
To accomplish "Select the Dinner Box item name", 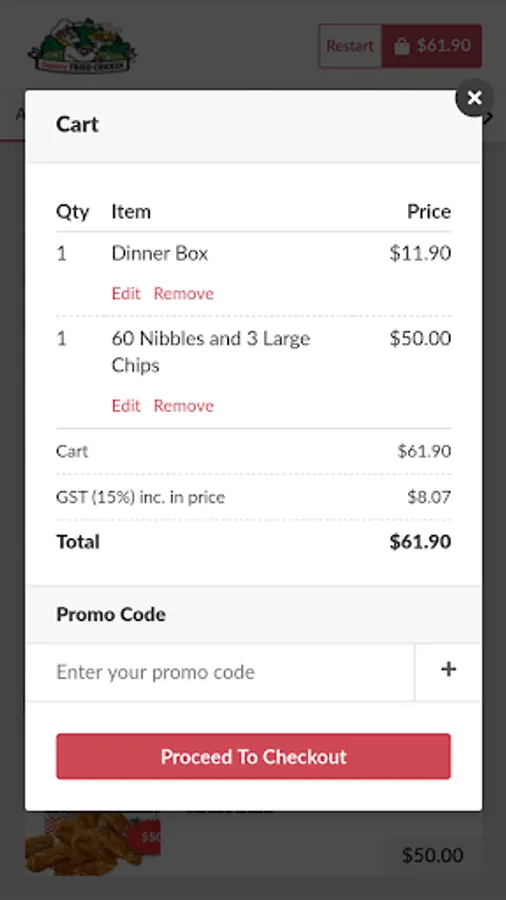I will coord(159,253).
